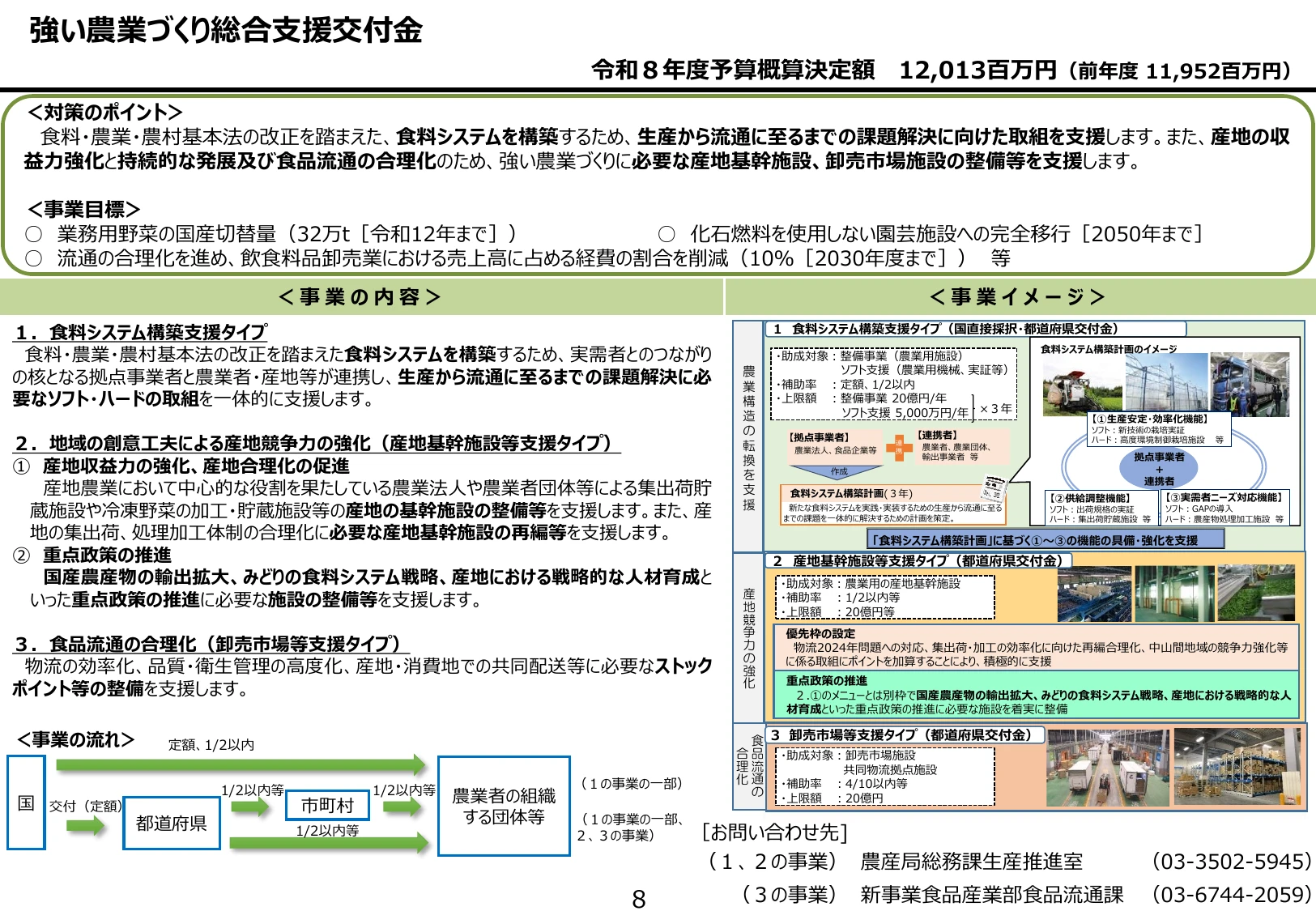Click the blue 作成 downward arrow
Image resolution: width=1316 pixels, height=911 pixels.
point(839,471)
